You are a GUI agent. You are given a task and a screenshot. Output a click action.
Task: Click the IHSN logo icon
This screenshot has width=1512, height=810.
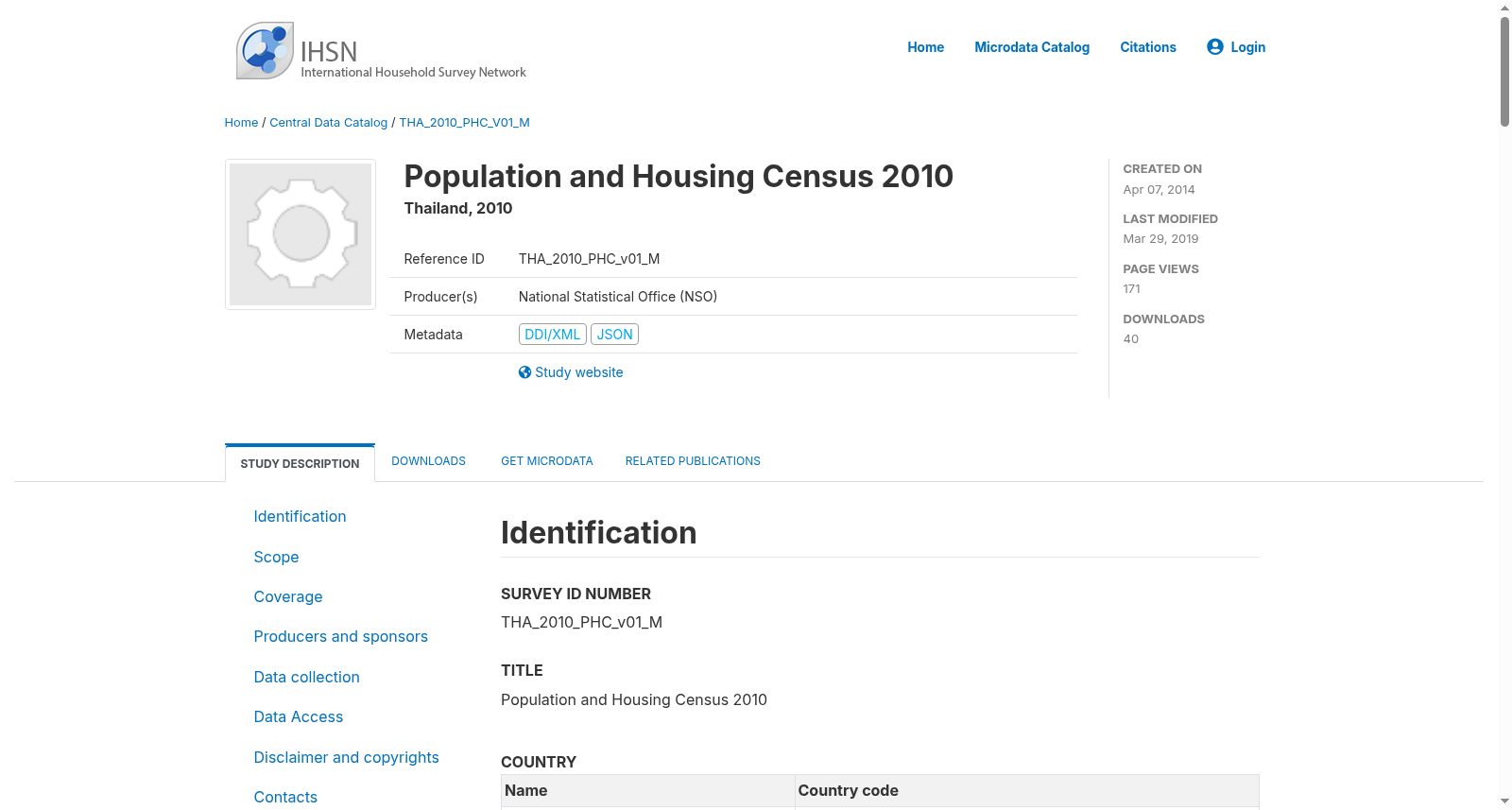(265, 51)
